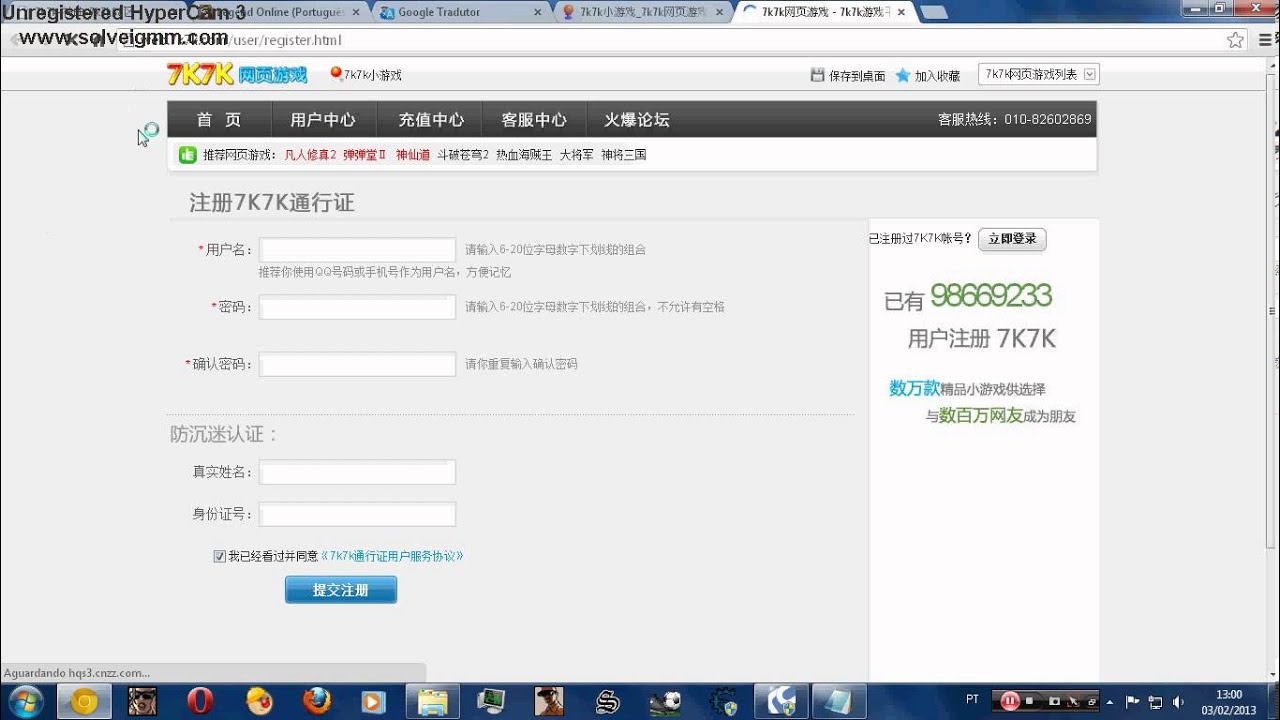Open the volume speaker tray icon

click(x=1178, y=701)
